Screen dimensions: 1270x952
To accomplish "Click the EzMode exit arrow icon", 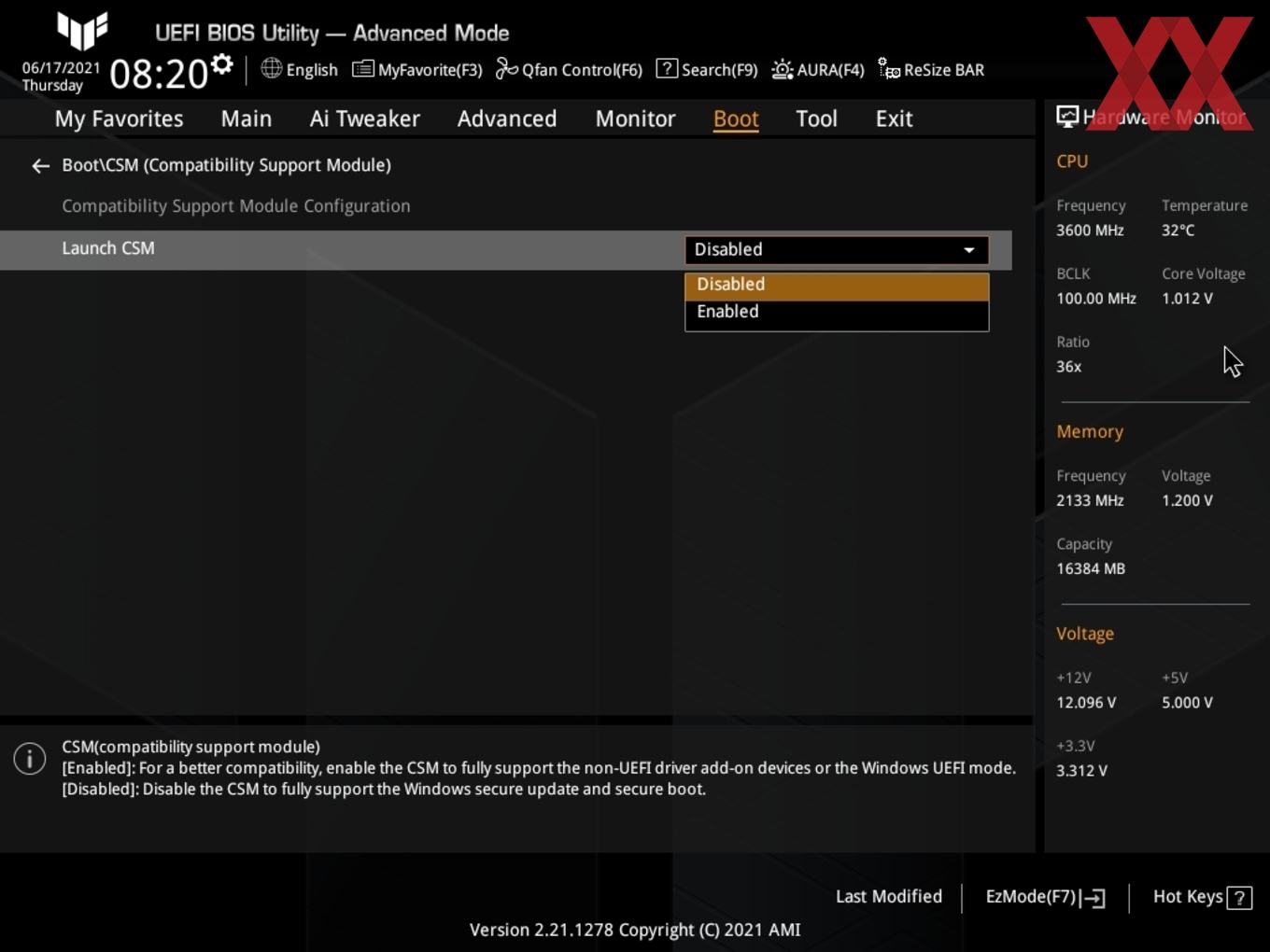I will click(1094, 898).
